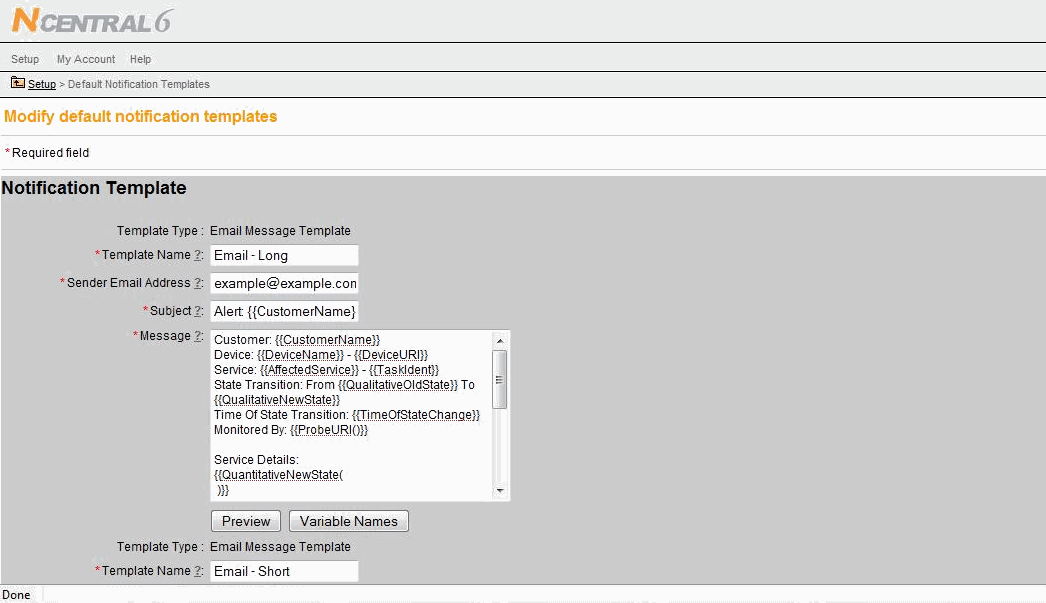Click inside the Subject field
This screenshot has height=603, width=1046.
[x=283, y=311]
